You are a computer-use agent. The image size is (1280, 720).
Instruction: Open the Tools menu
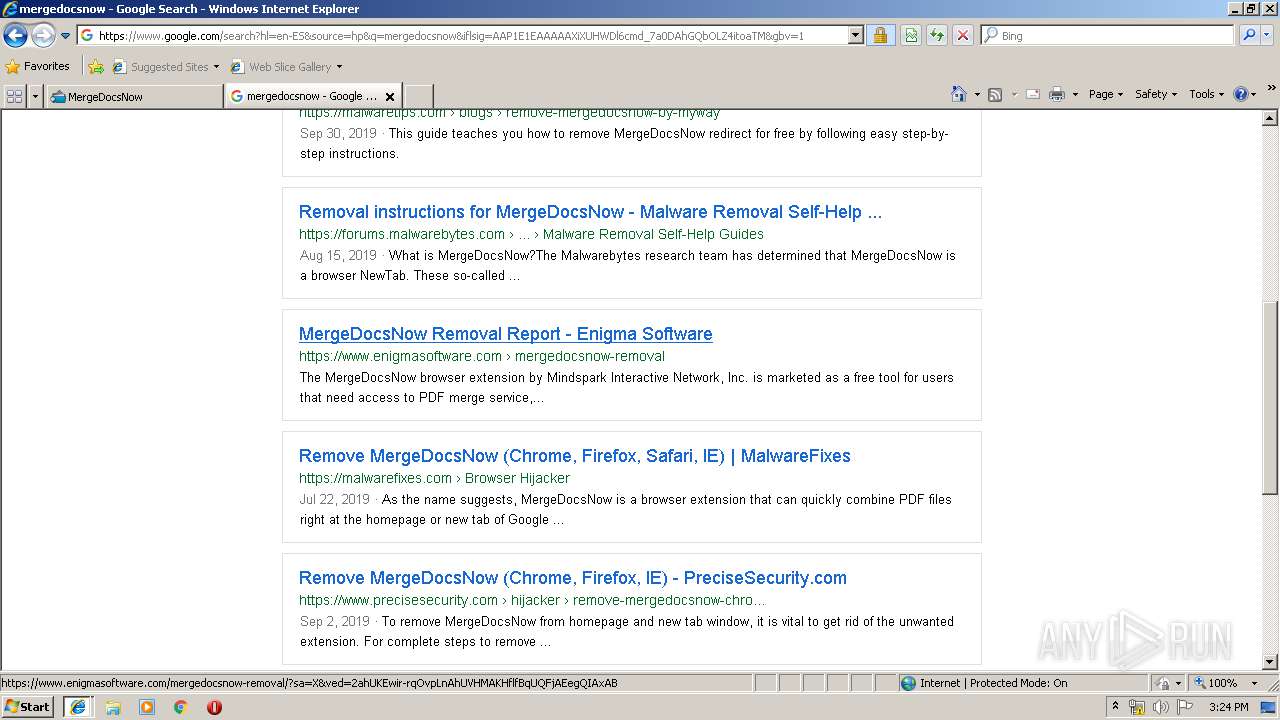click(1206, 94)
